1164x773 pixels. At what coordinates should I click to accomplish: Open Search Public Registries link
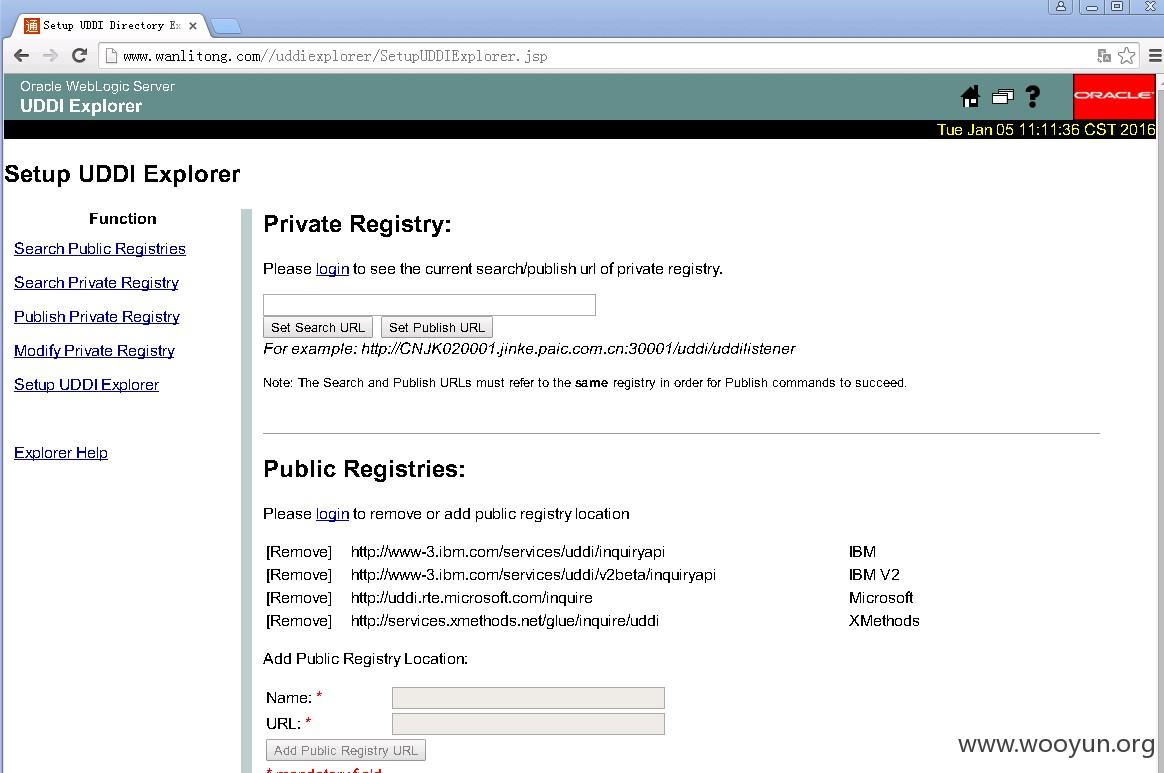(99, 249)
